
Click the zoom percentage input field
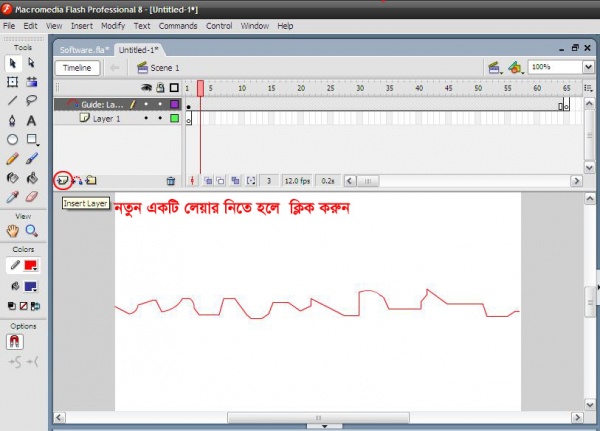(x=555, y=67)
